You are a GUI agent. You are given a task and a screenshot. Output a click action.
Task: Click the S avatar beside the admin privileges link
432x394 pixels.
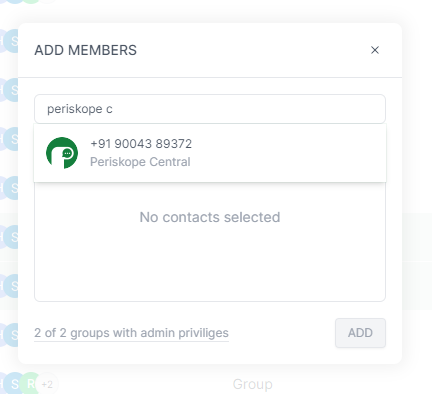(12, 335)
